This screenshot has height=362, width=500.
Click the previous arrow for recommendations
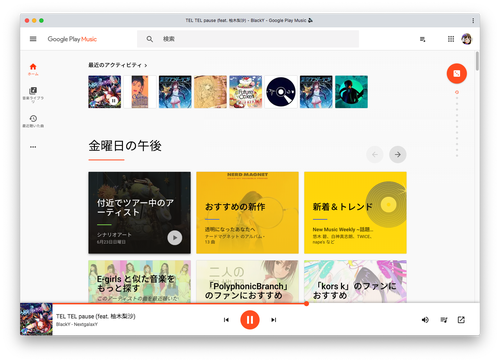point(375,154)
